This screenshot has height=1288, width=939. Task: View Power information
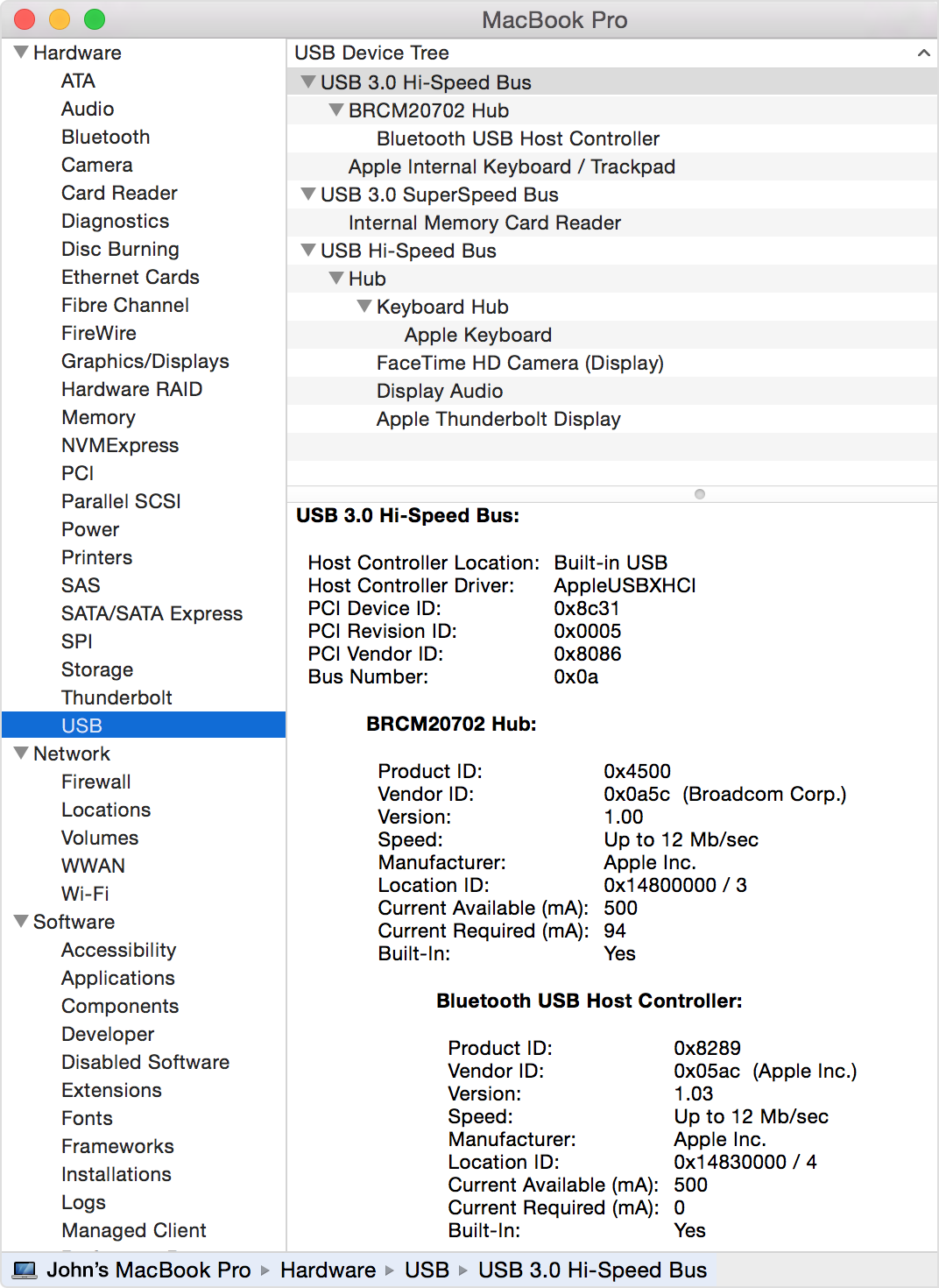coord(90,530)
